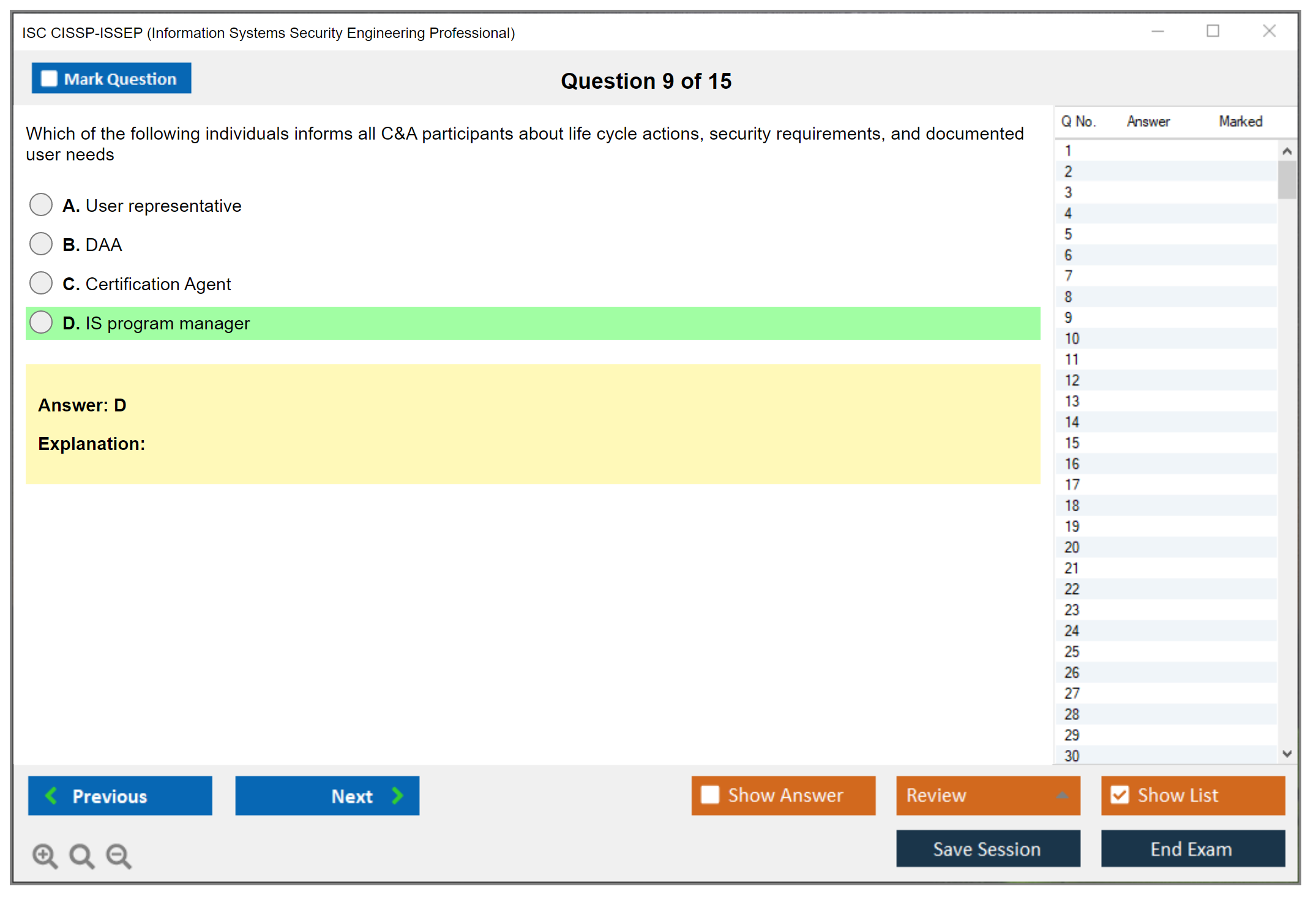Expand the Review dropdown arrow
Viewport: 1316px width, 900px height.
click(x=1062, y=795)
